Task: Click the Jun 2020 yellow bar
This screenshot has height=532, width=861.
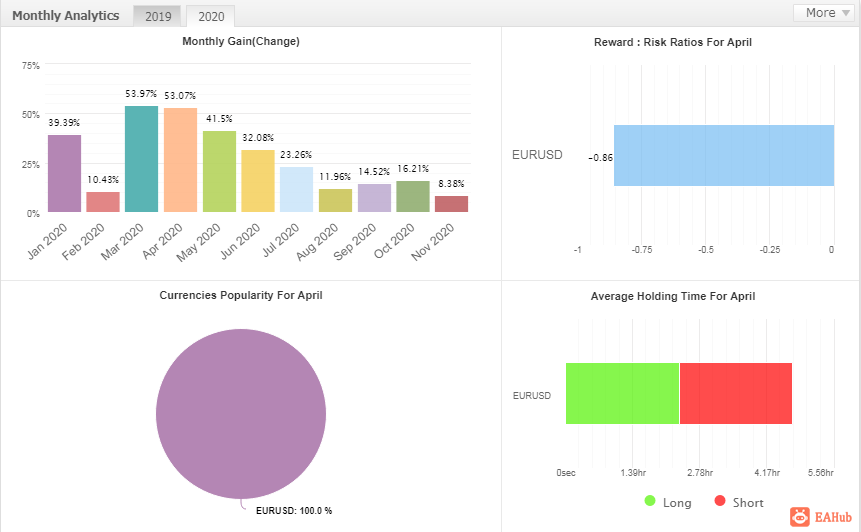Action: click(x=258, y=181)
